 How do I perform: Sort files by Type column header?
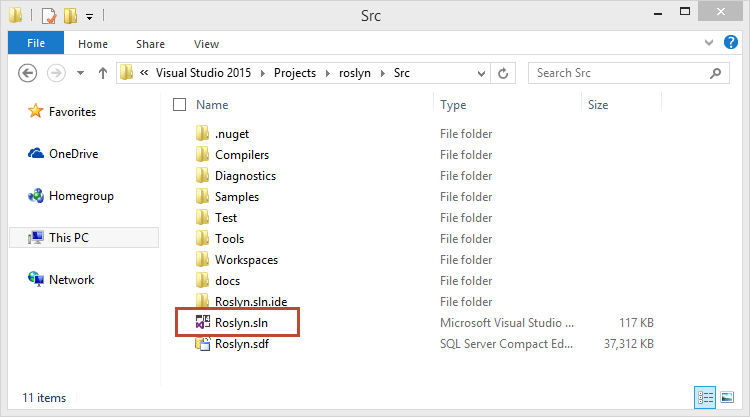[453, 105]
